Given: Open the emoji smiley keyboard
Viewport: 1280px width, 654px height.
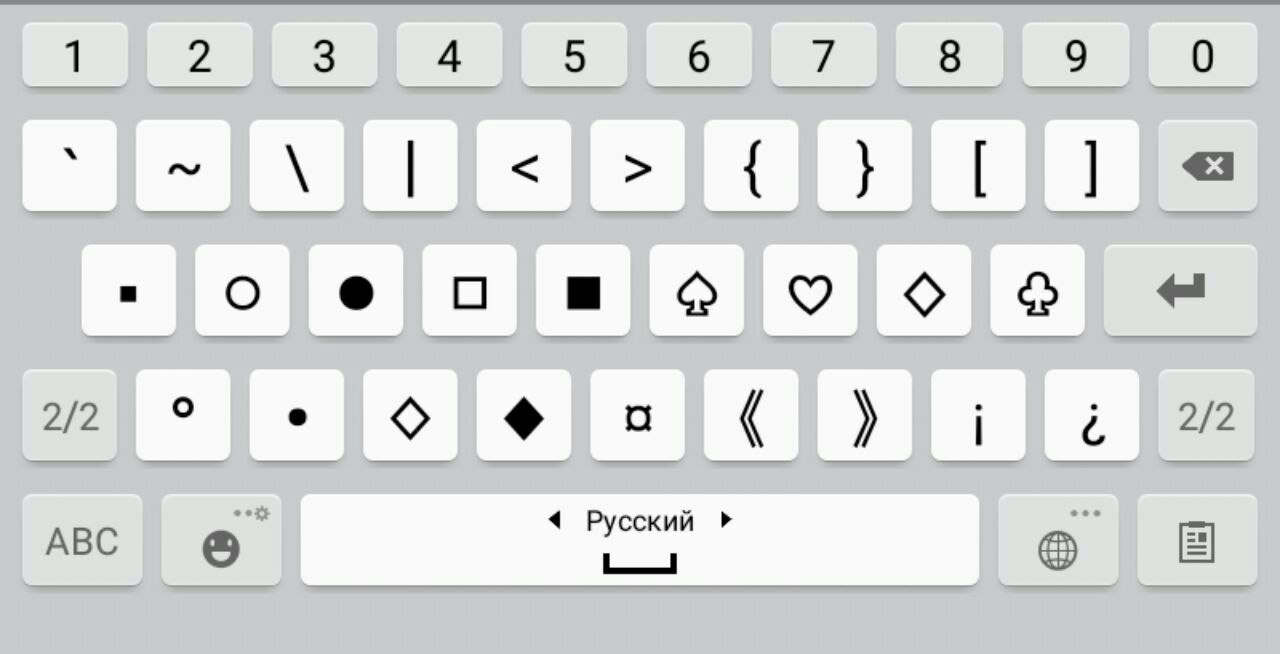Looking at the screenshot, I should 221,540.
